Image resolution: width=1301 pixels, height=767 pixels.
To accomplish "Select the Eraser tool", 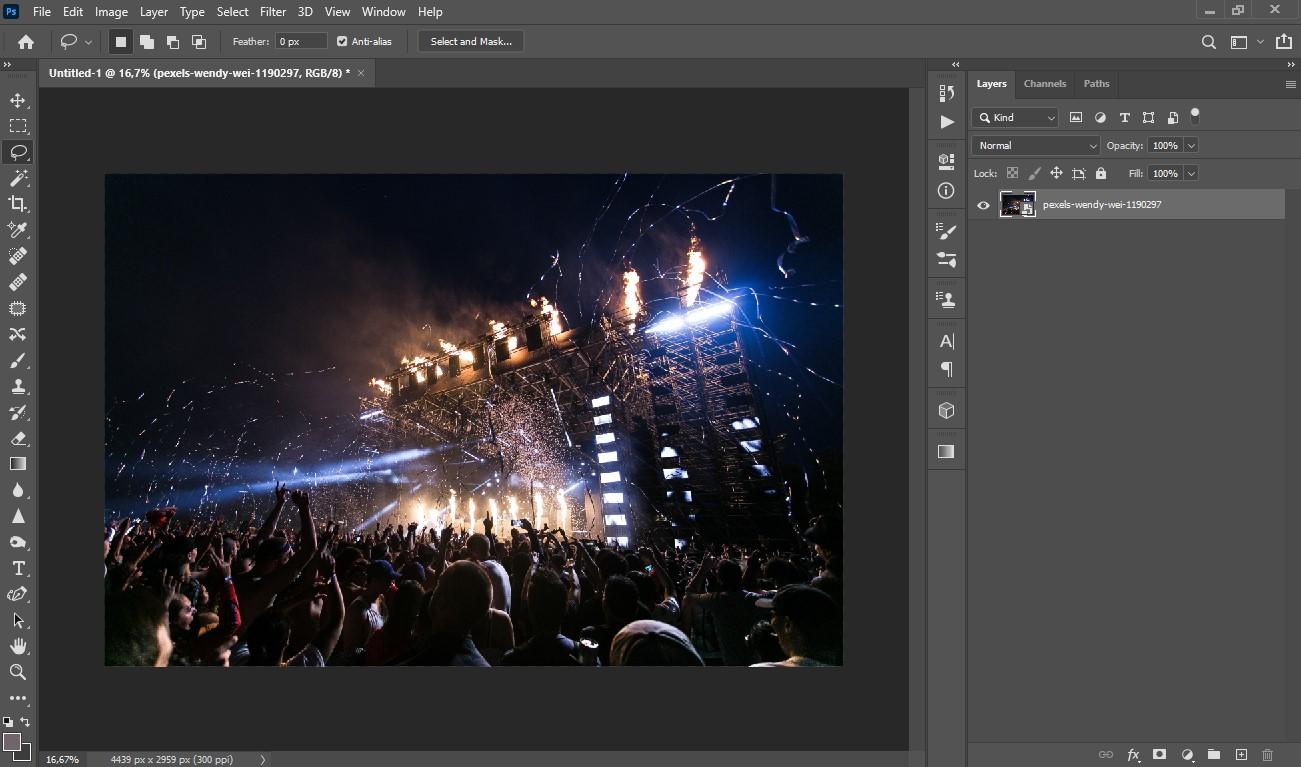I will pos(18,438).
